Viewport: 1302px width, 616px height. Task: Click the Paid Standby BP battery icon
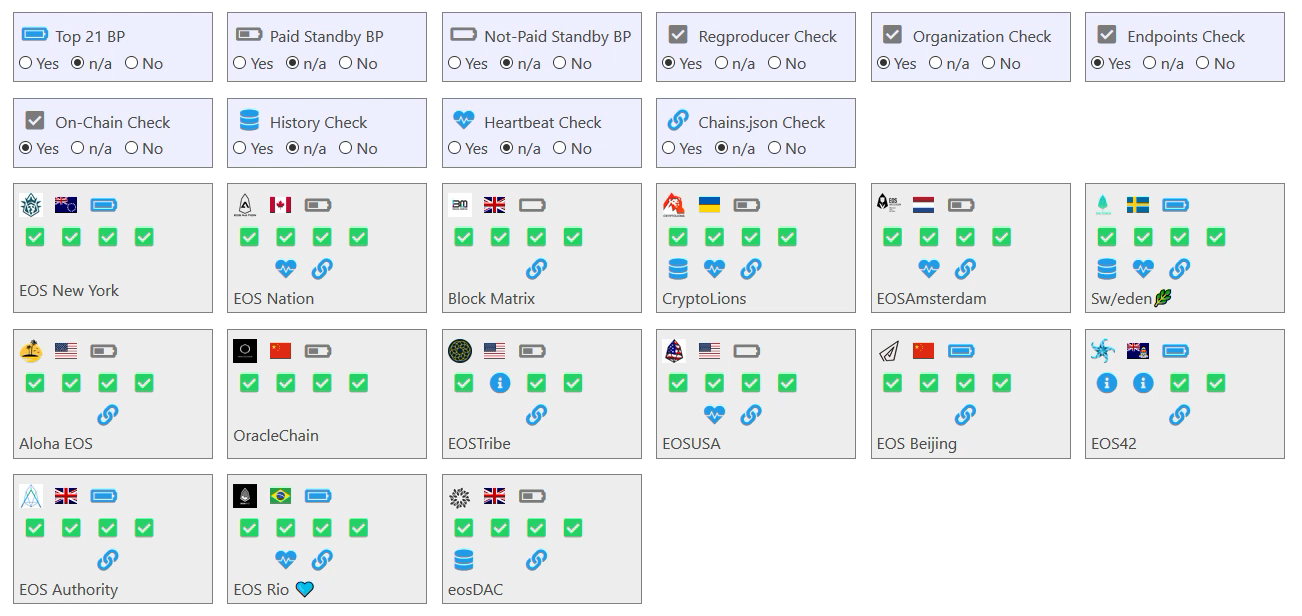point(249,35)
